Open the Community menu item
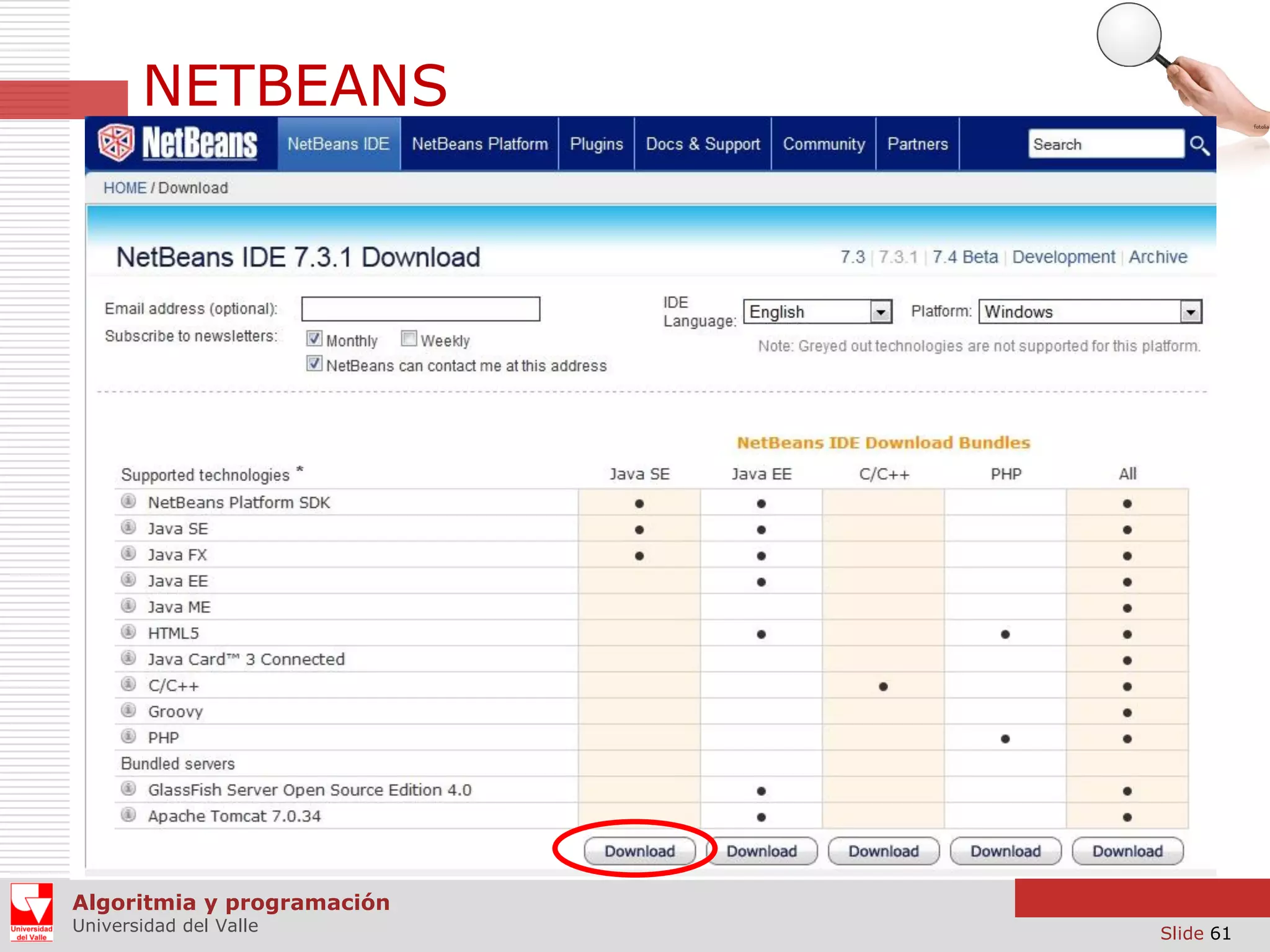The height and width of the screenshot is (952, 1270). [824, 144]
